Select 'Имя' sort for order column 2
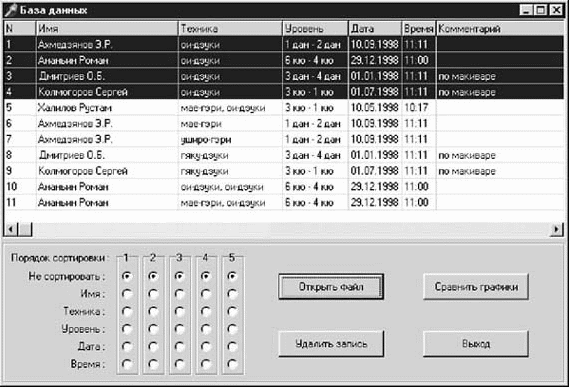Viewport: 570px width, 388px height. [153, 294]
